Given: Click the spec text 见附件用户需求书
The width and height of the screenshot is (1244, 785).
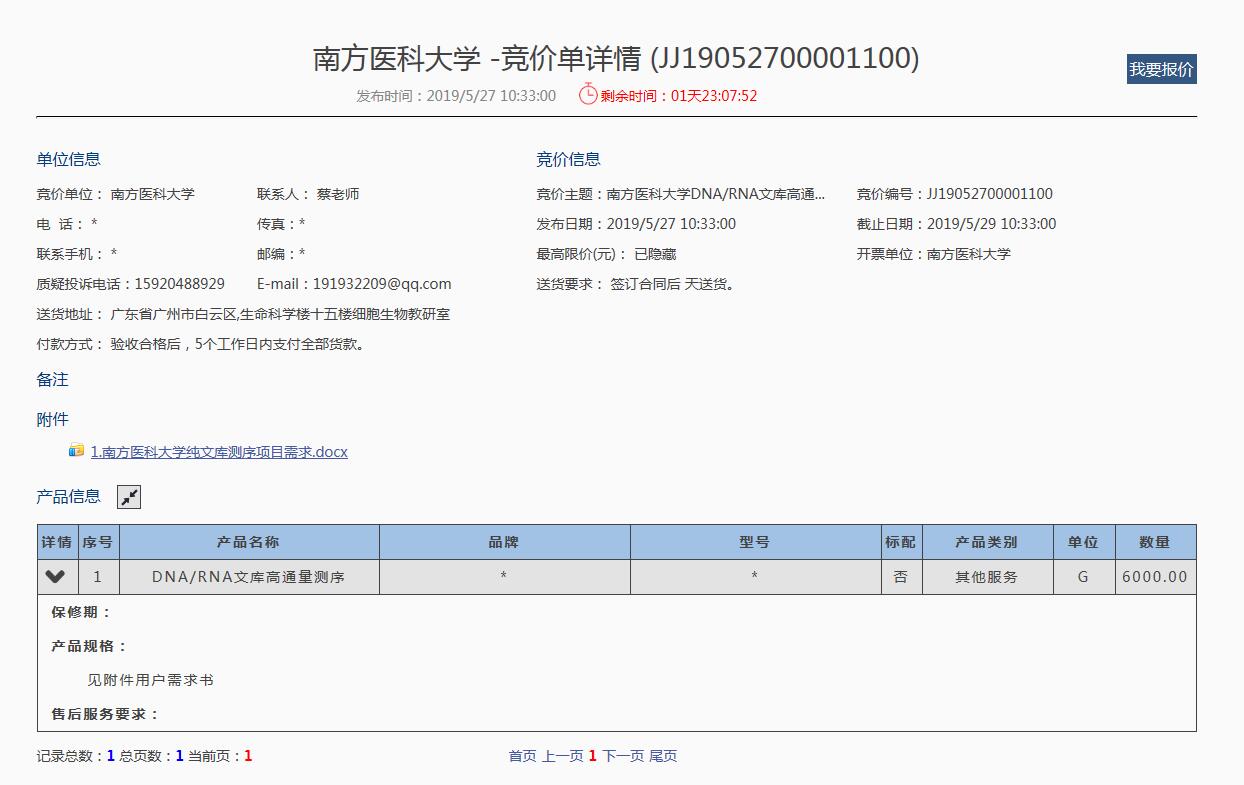Looking at the screenshot, I should 151,680.
